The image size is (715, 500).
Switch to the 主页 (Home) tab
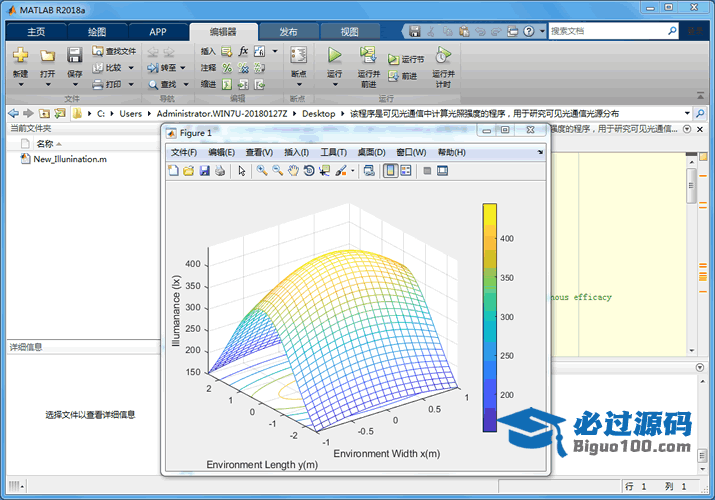[36, 32]
